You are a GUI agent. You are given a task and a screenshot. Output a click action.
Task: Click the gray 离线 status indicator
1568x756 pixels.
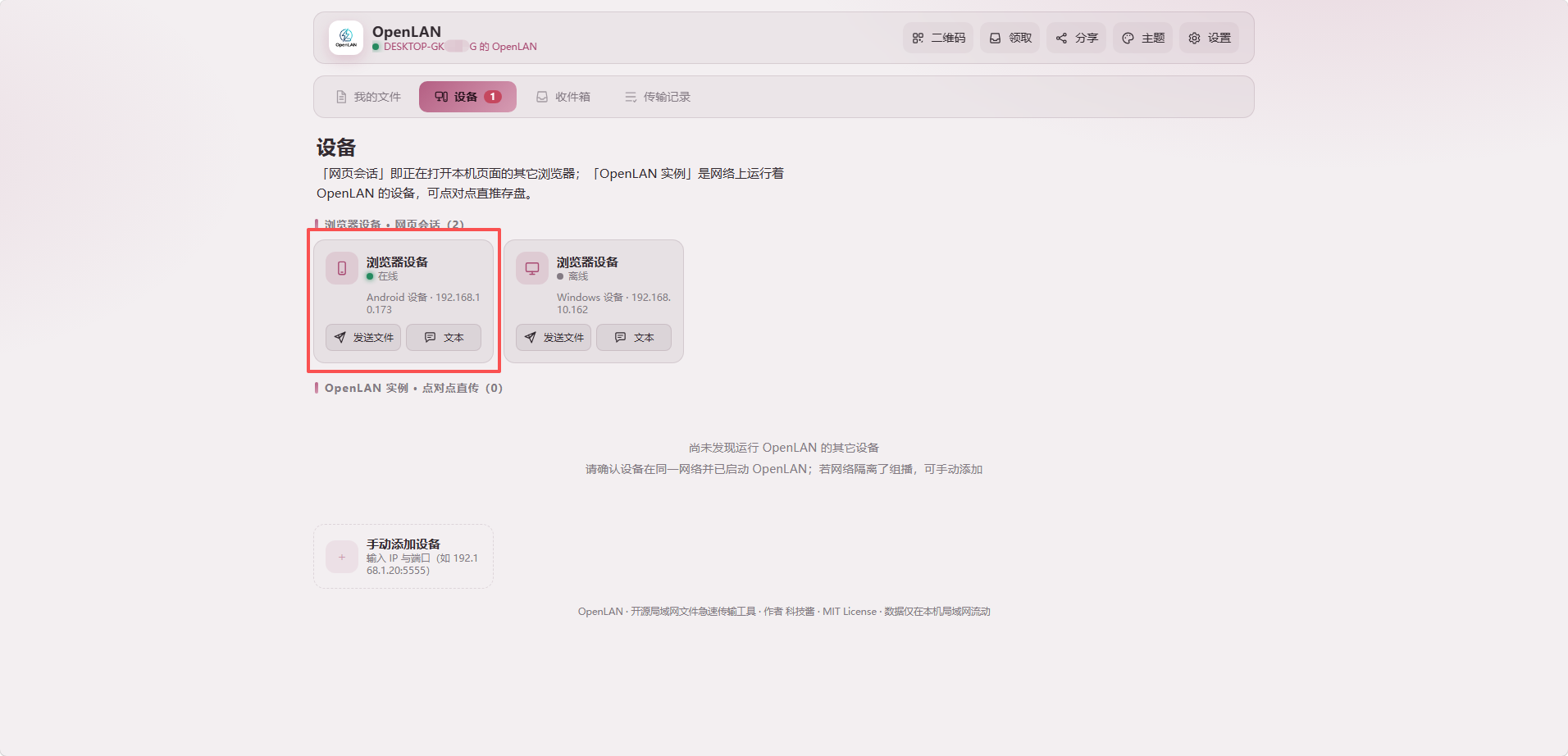(560, 276)
